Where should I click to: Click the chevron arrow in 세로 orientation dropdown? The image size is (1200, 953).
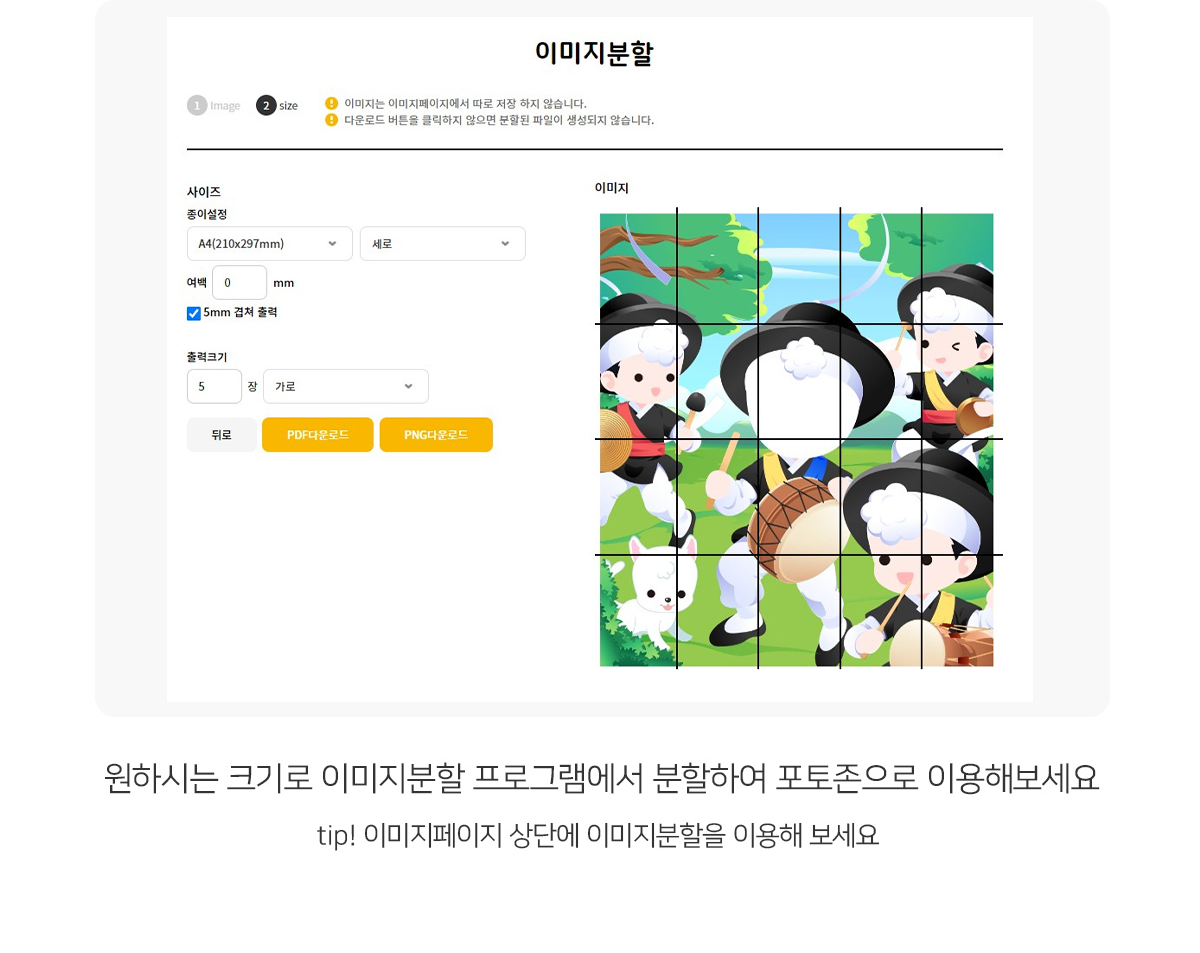pyautogui.click(x=505, y=243)
